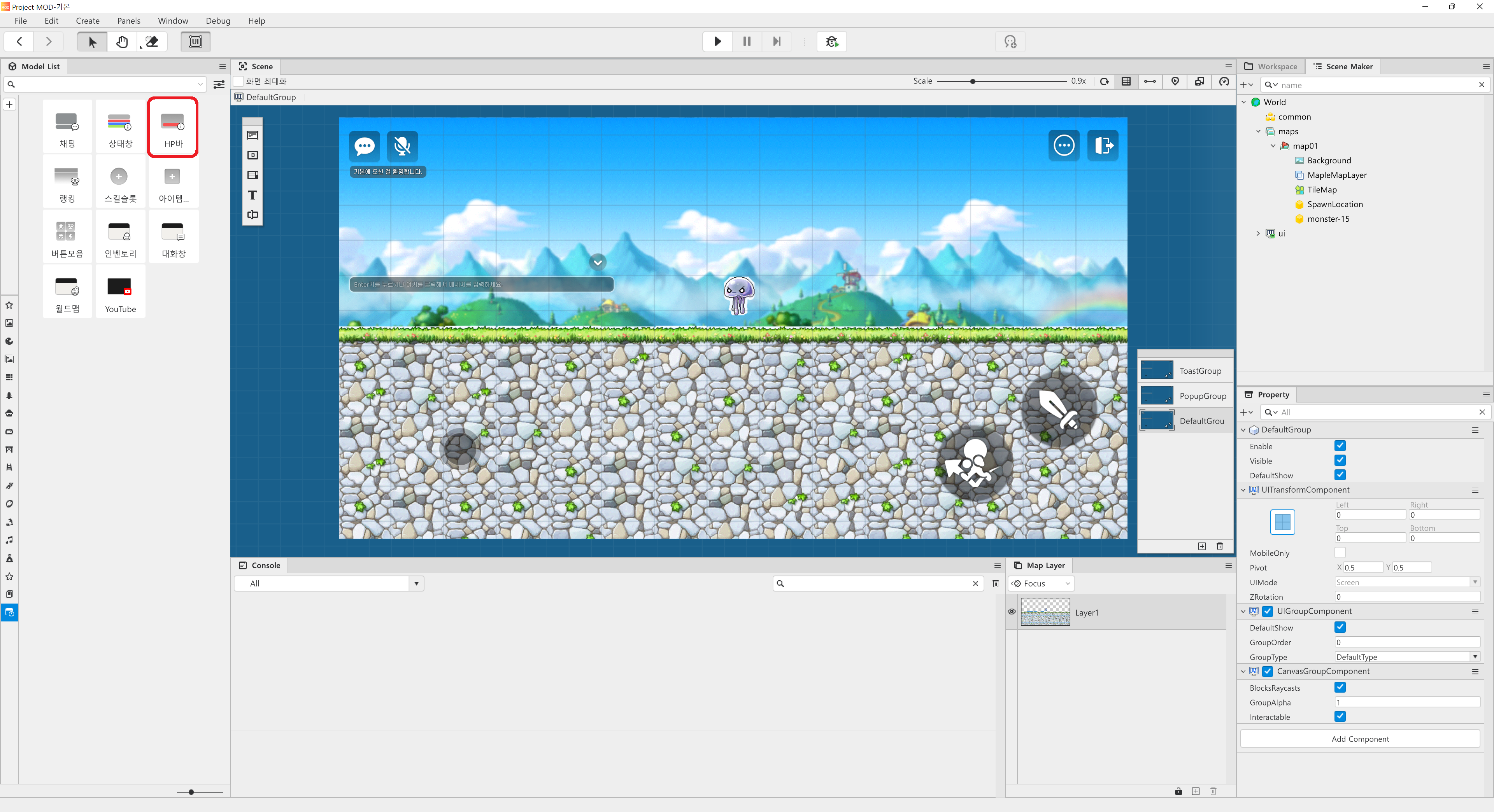Switch to the Scene Maker tab
Viewport: 1494px width, 812px height.
[1343, 66]
